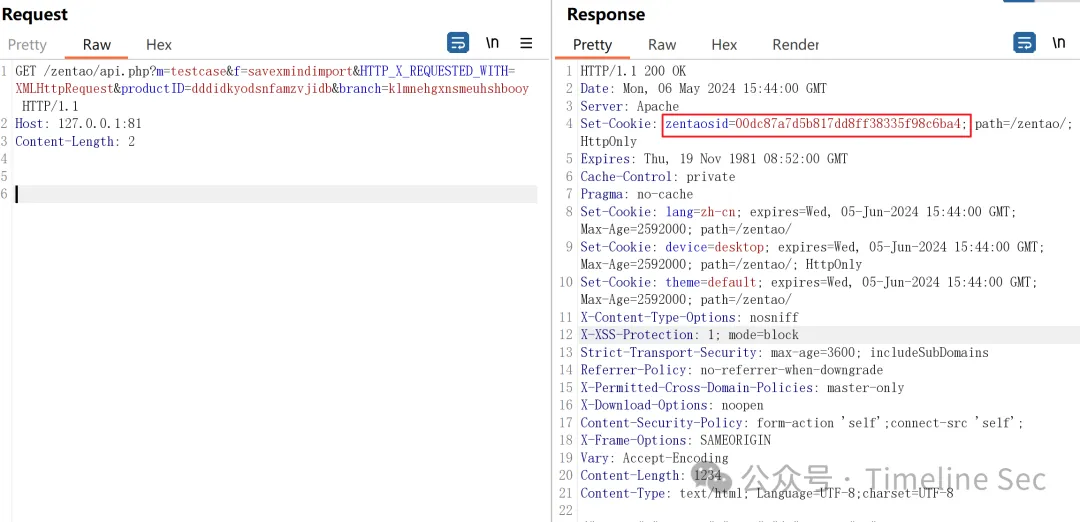Select the Pretty tab in Response
The image size is (1080, 522).
[x=592, y=45]
